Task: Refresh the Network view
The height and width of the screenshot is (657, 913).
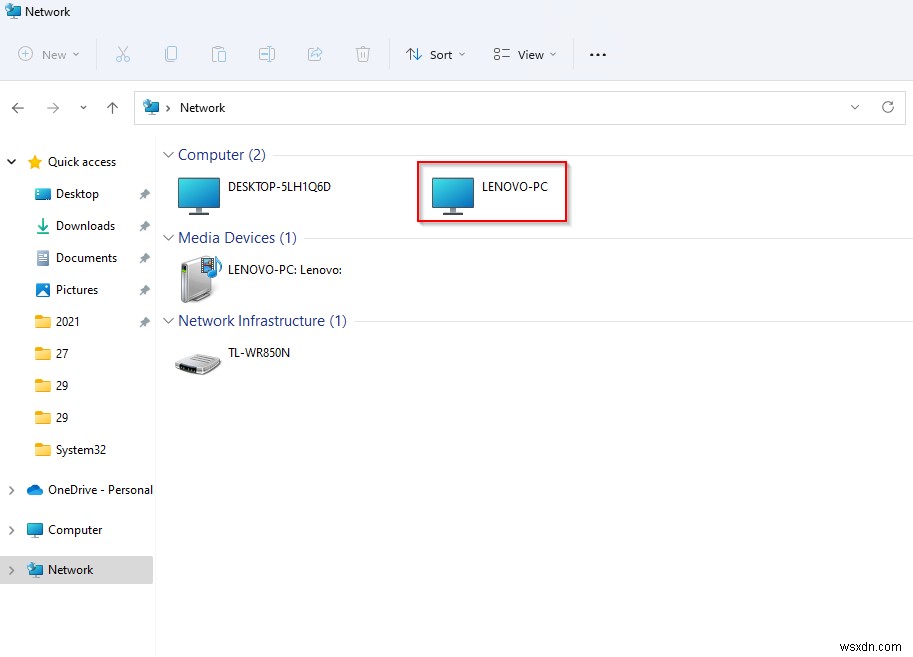Action: [x=888, y=107]
